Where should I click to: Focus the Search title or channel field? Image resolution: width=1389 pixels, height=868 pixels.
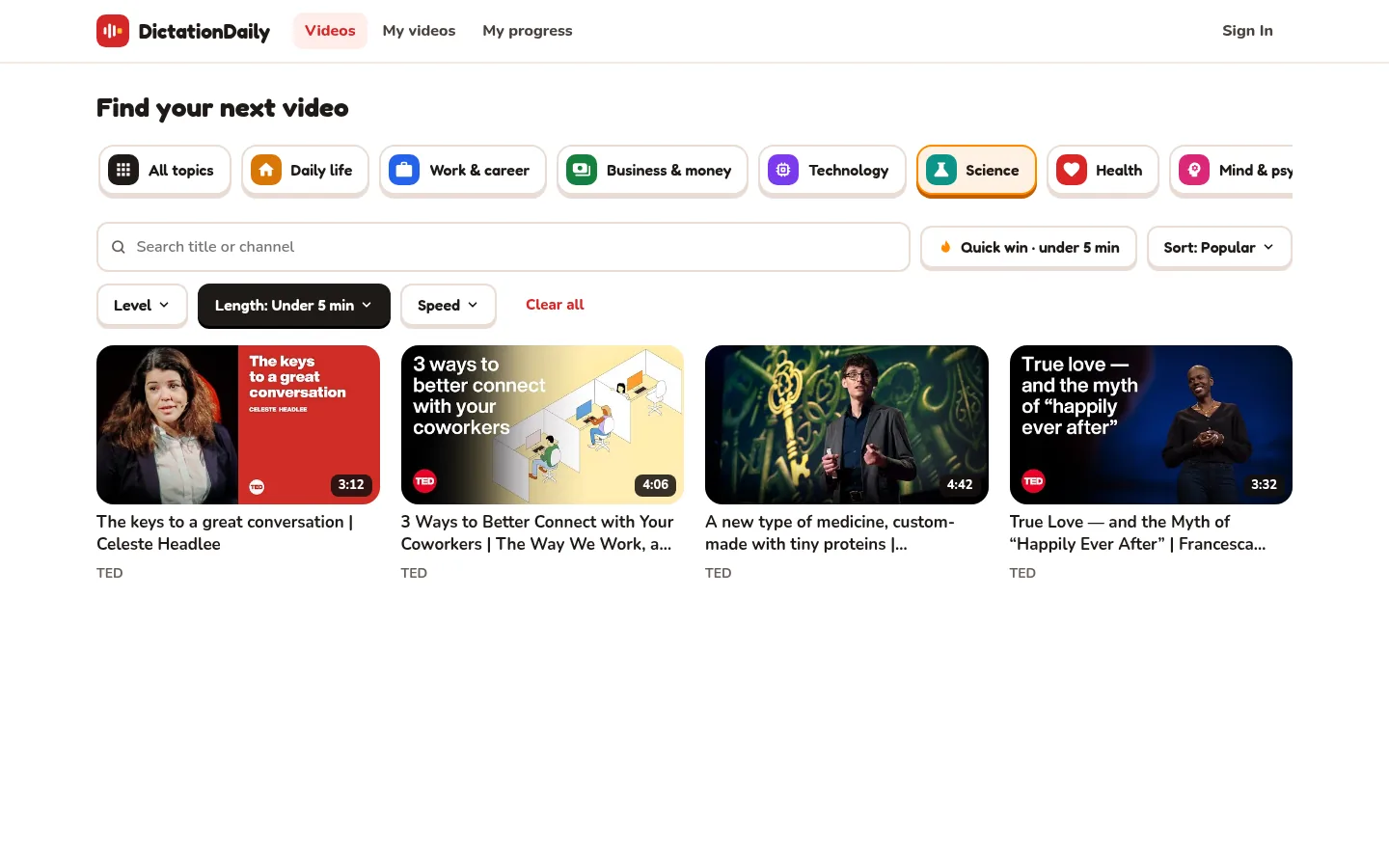(x=504, y=247)
